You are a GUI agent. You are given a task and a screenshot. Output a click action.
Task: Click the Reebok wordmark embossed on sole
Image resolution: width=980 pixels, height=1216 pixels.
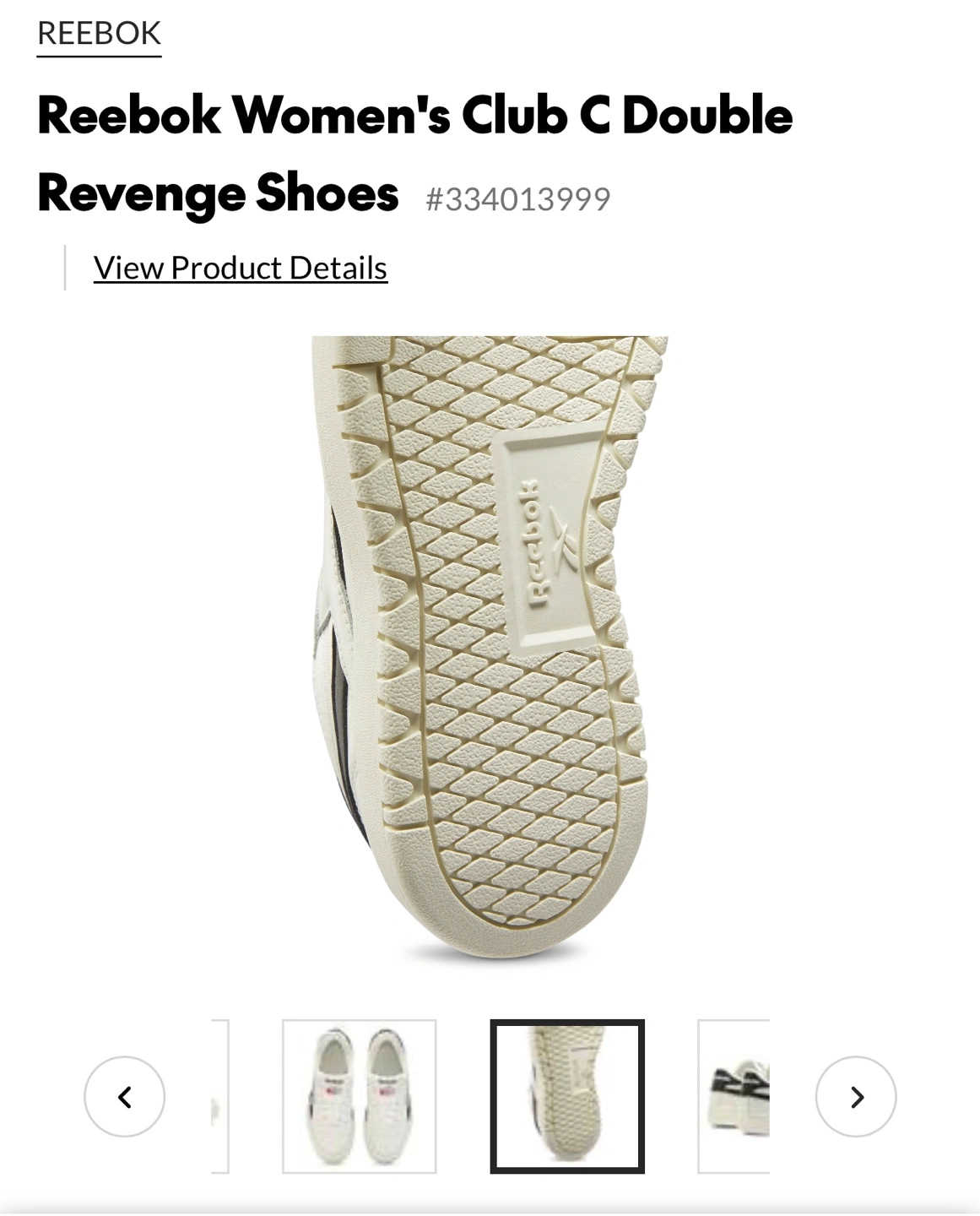click(x=531, y=544)
